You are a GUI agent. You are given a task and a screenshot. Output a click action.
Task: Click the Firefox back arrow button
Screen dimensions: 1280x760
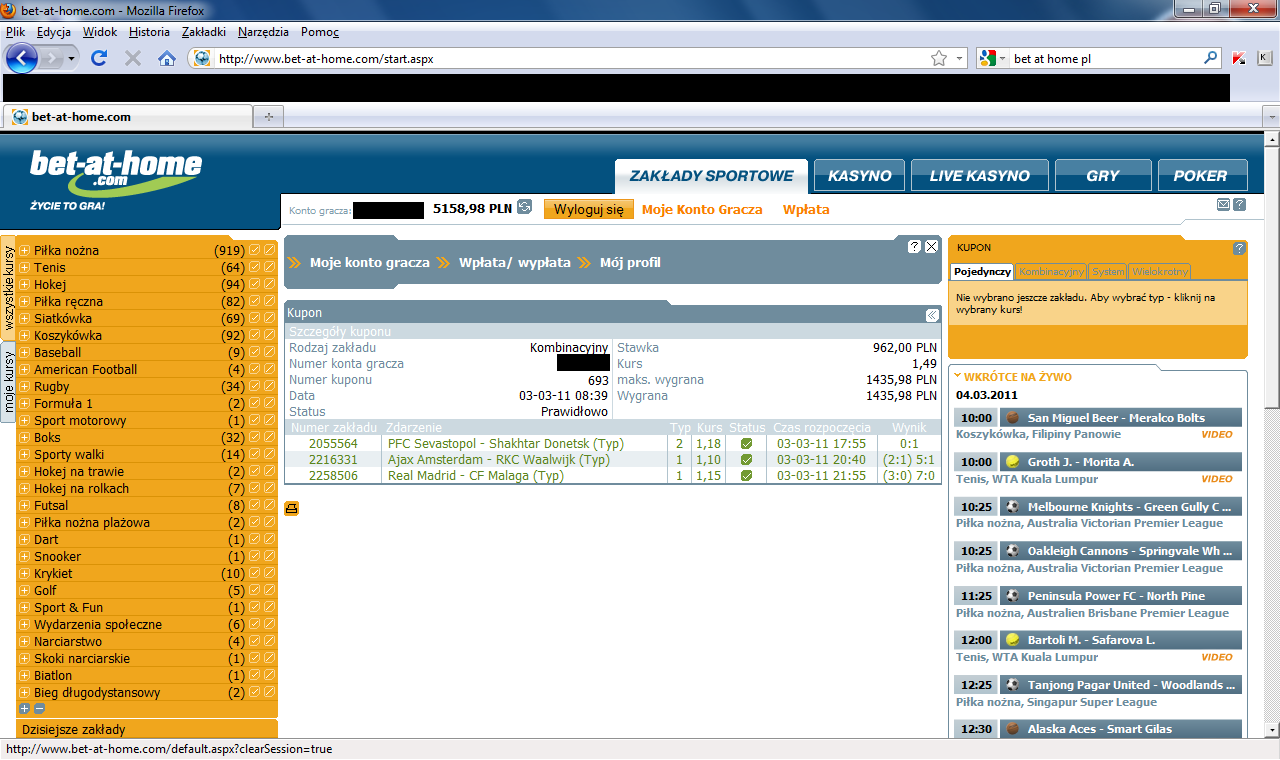click(x=22, y=59)
